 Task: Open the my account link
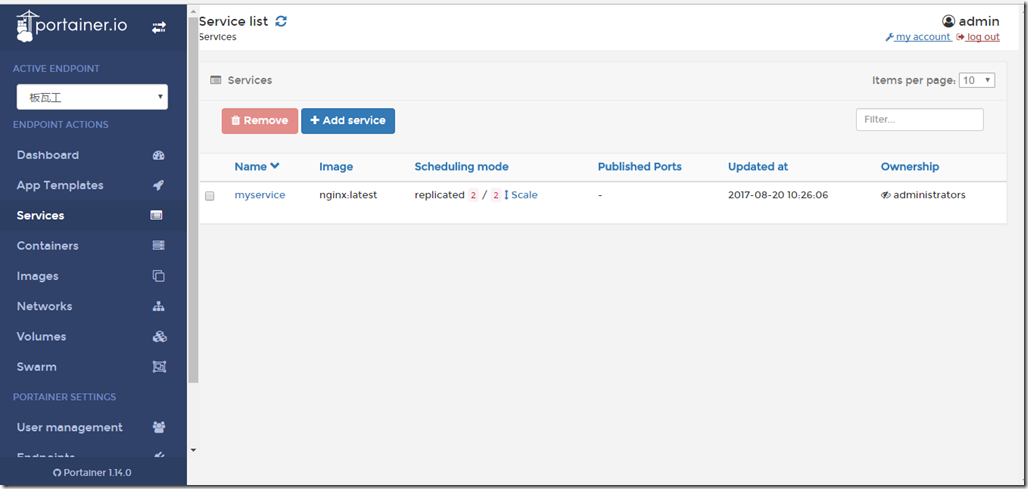(x=918, y=37)
